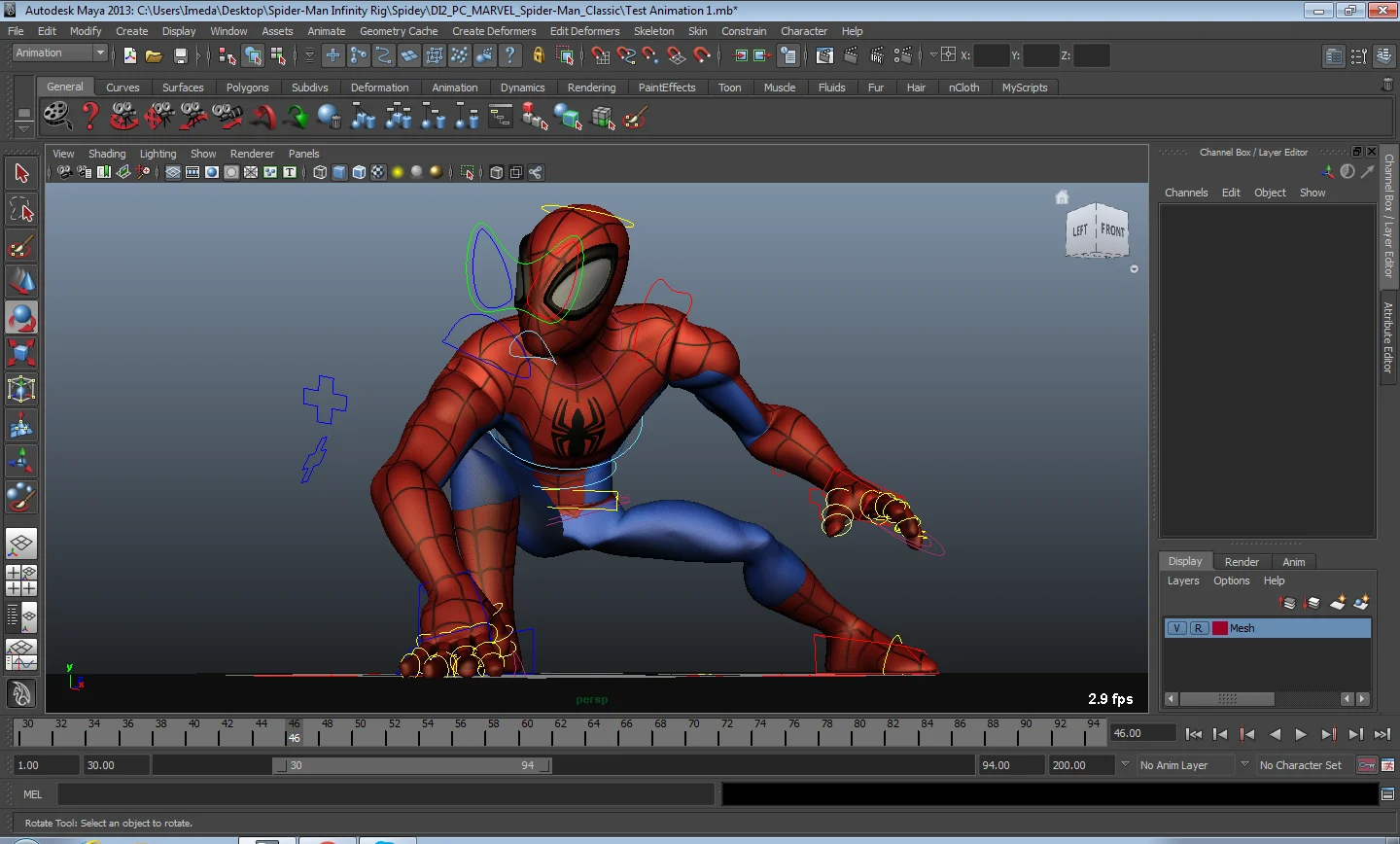Create a new empty display layer
1400x844 pixels.
[x=1337, y=604]
